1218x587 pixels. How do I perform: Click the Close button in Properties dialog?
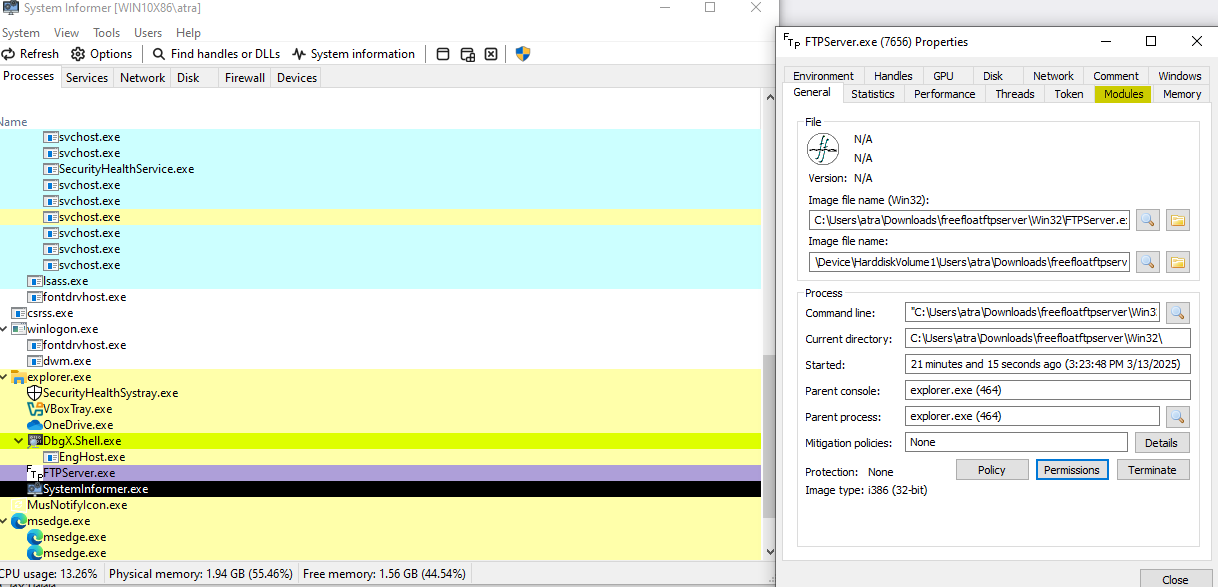(1175, 579)
